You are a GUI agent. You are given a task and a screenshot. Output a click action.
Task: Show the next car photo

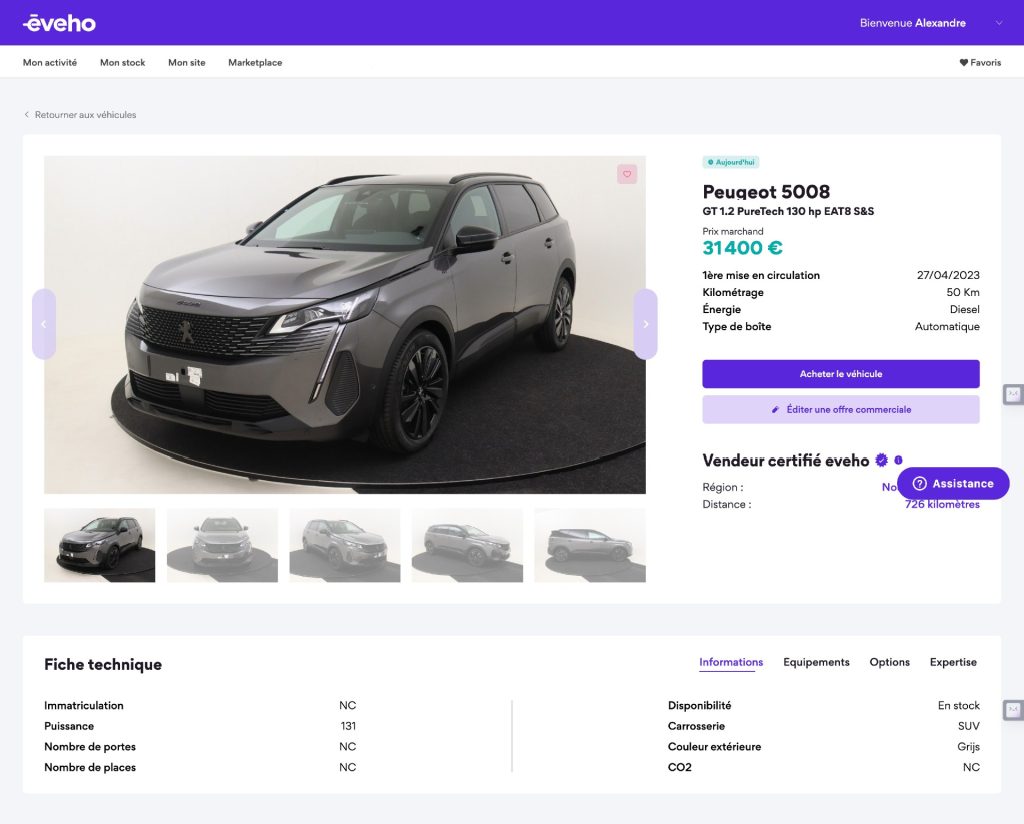click(x=645, y=324)
